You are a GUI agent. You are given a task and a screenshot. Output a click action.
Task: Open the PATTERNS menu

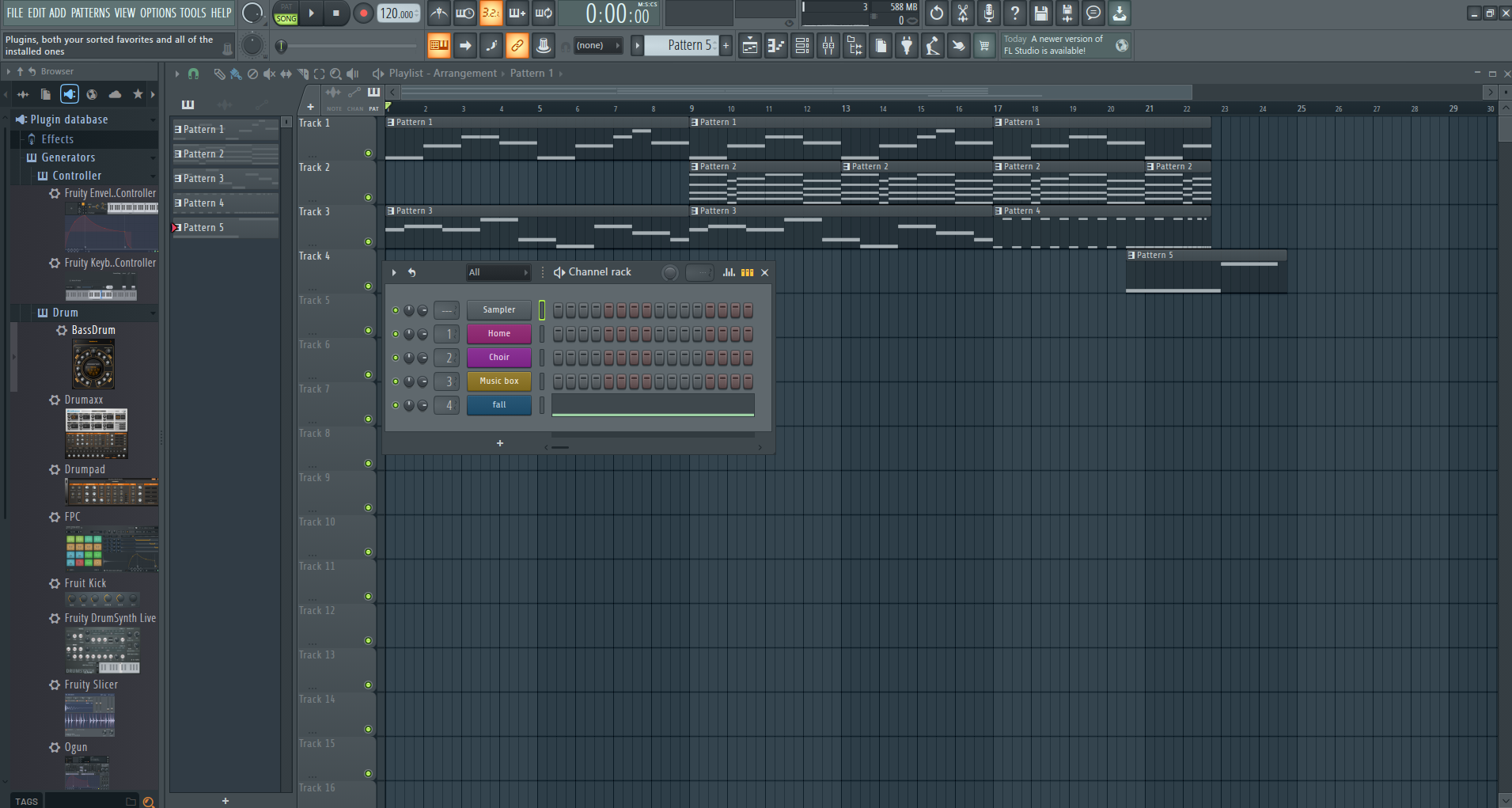tap(91, 13)
